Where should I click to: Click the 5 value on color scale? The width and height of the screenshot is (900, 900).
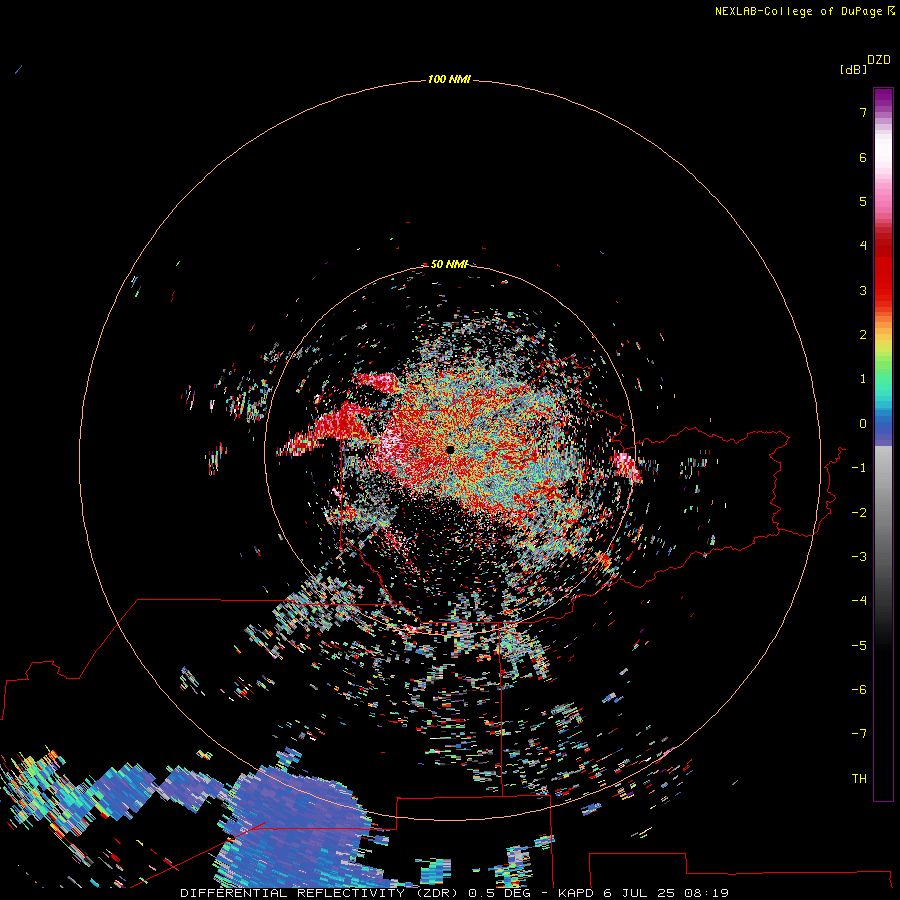863,201
